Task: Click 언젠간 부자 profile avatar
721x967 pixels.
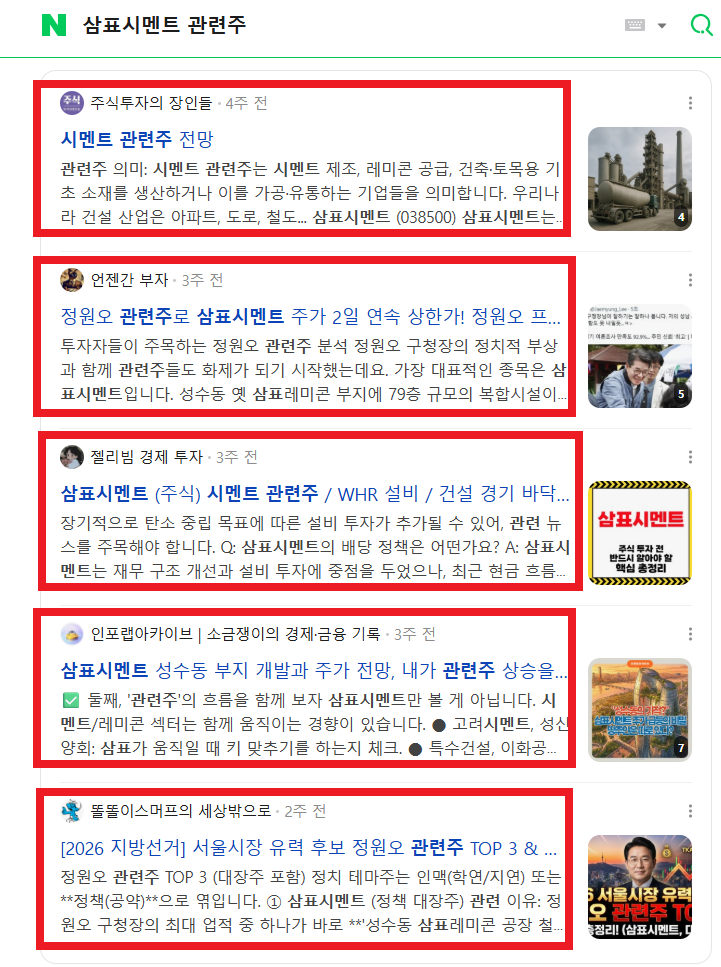Action: [72, 280]
